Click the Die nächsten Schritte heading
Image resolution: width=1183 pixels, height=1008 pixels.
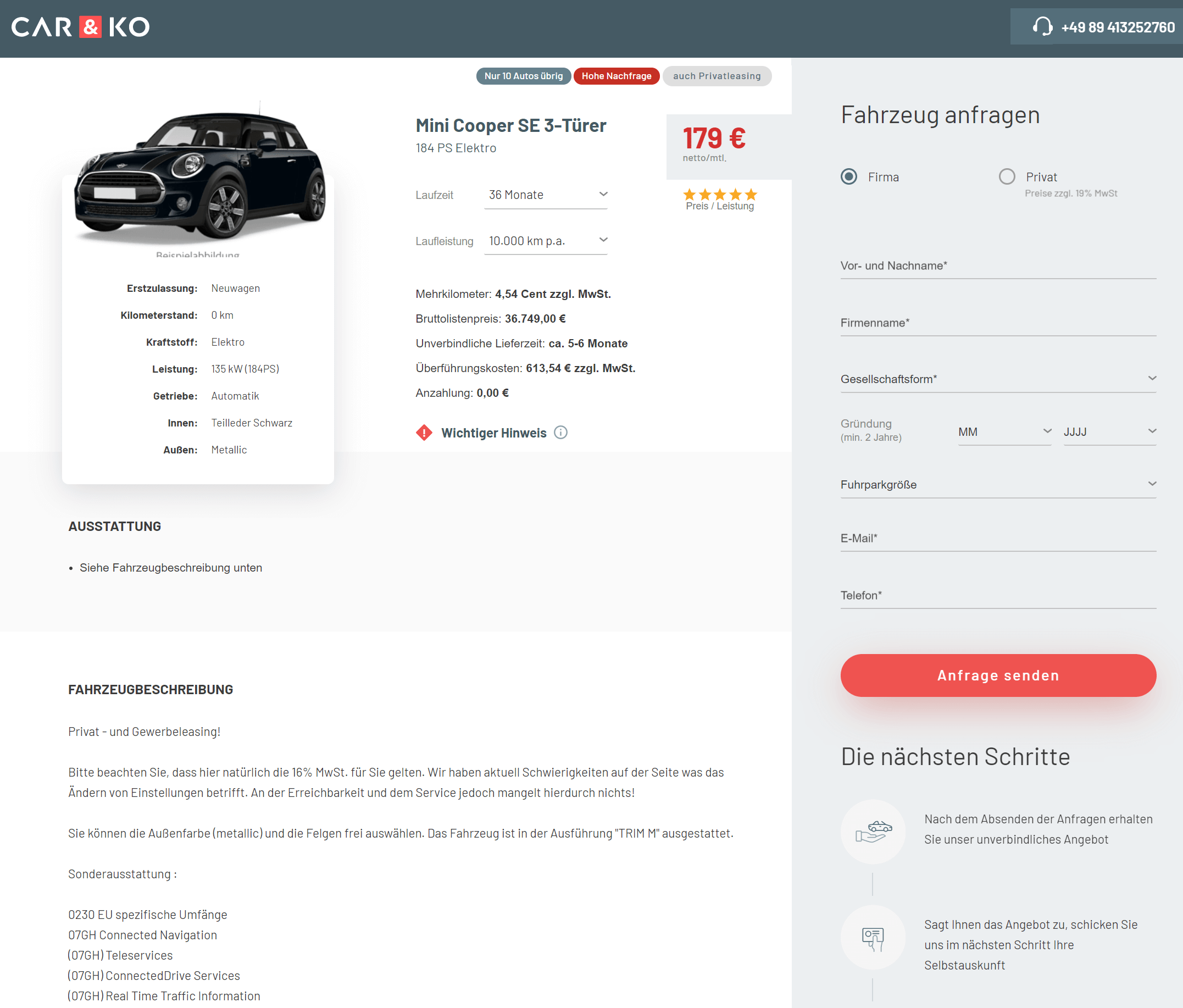coord(955,756)
